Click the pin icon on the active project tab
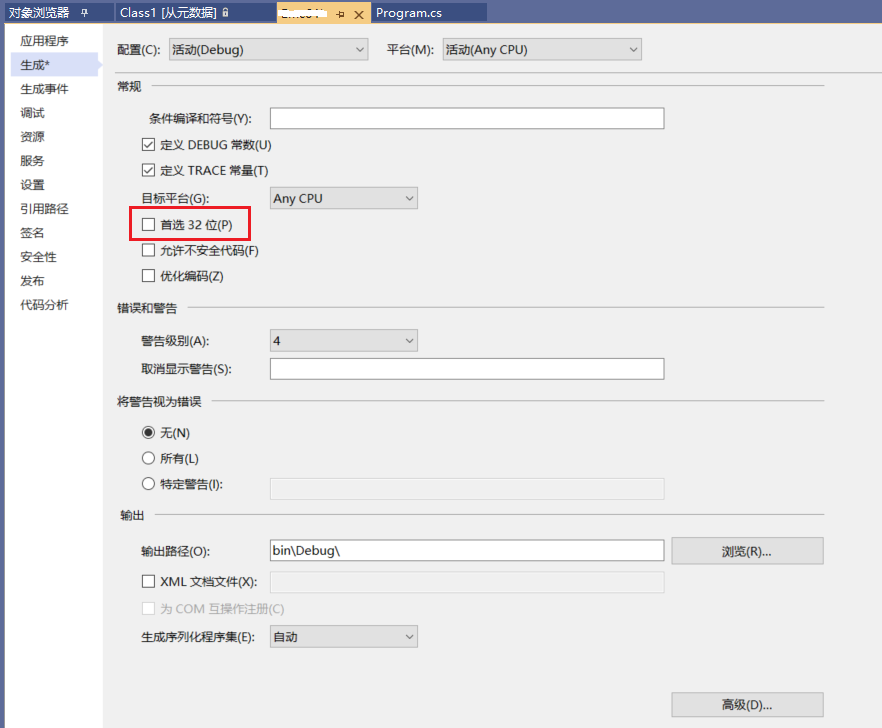 [340, 14]
